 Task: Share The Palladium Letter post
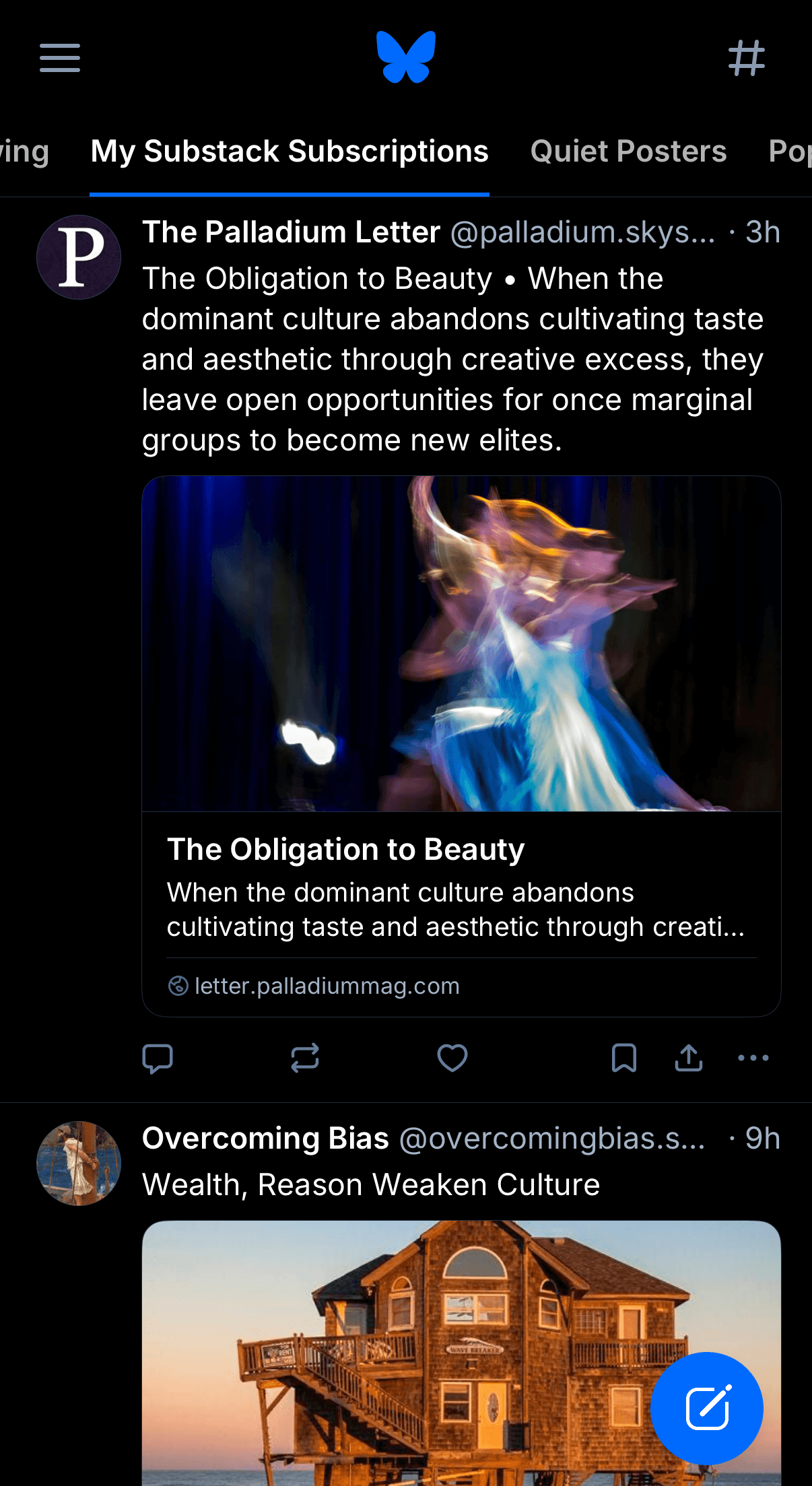coord(689,1058)
